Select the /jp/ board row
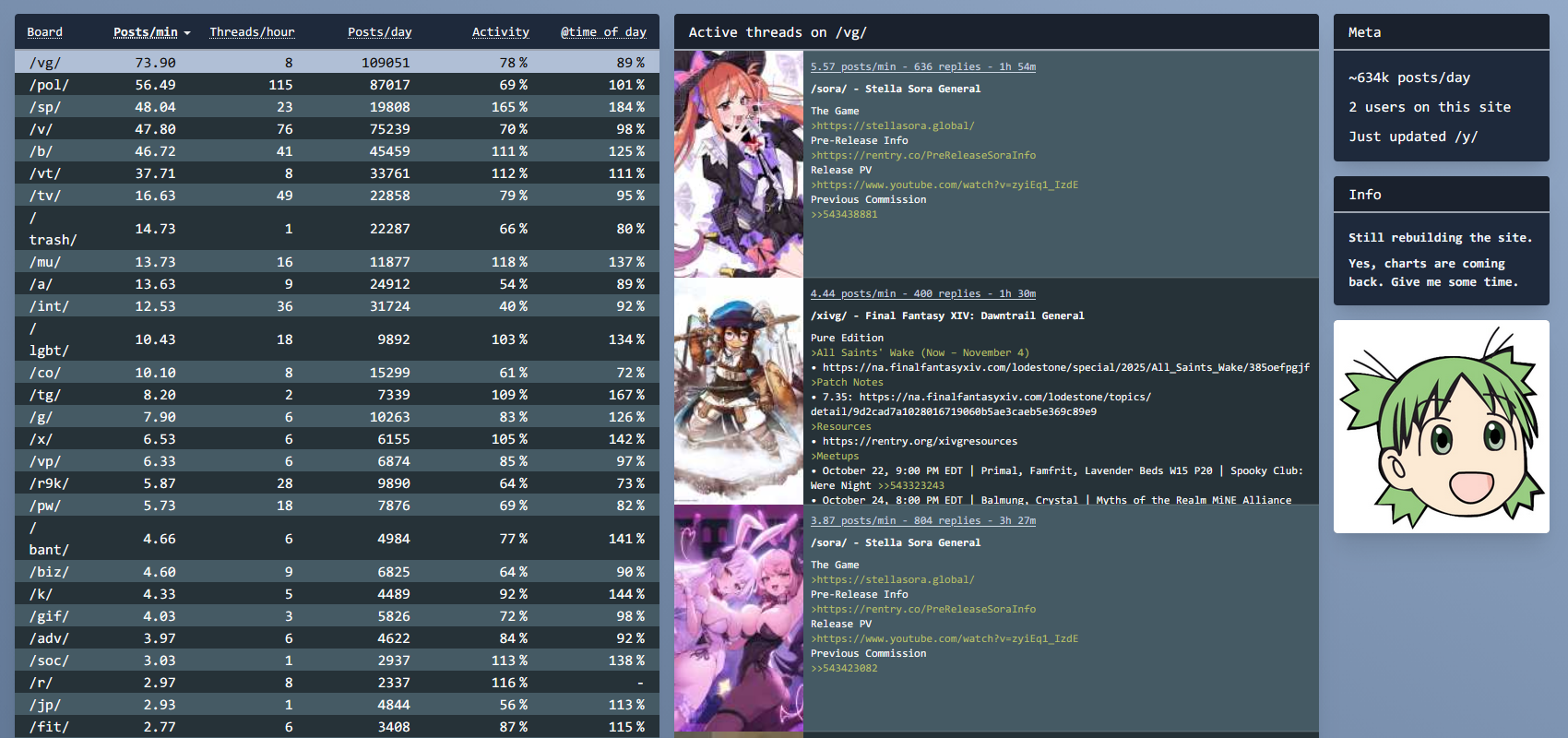 (x=337, y=705)
